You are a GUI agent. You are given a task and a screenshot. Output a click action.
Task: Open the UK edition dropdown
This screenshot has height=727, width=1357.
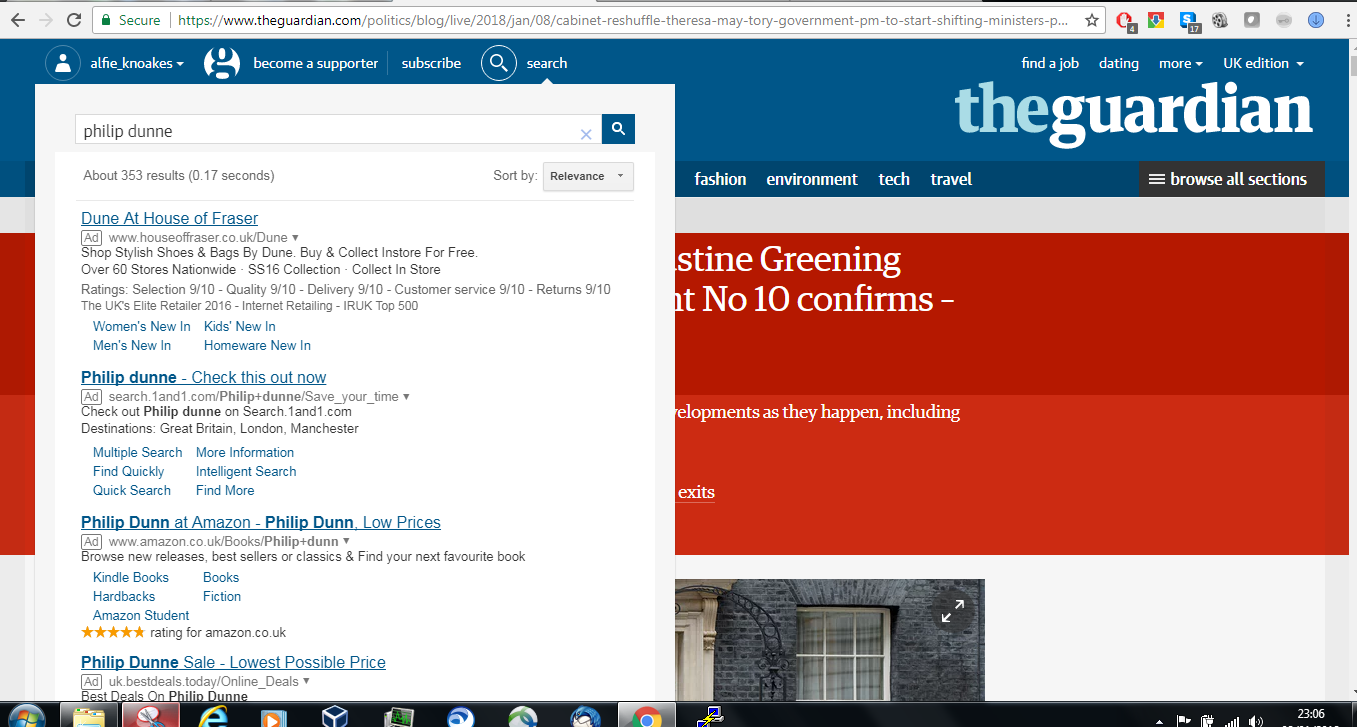click(1263, 63)
